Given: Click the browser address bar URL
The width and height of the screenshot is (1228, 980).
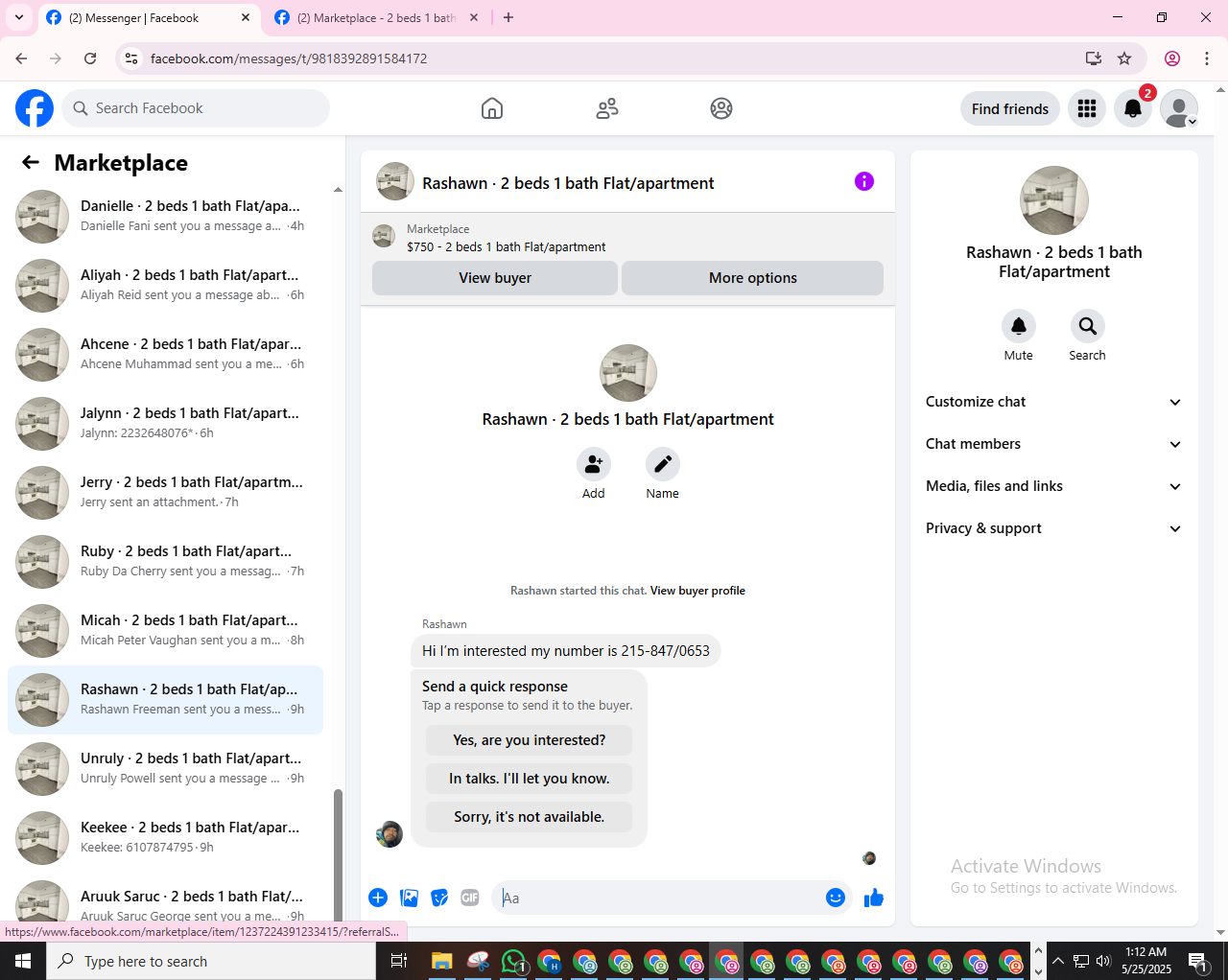Looking at the screenshot, I should click(x=289, y=58).
